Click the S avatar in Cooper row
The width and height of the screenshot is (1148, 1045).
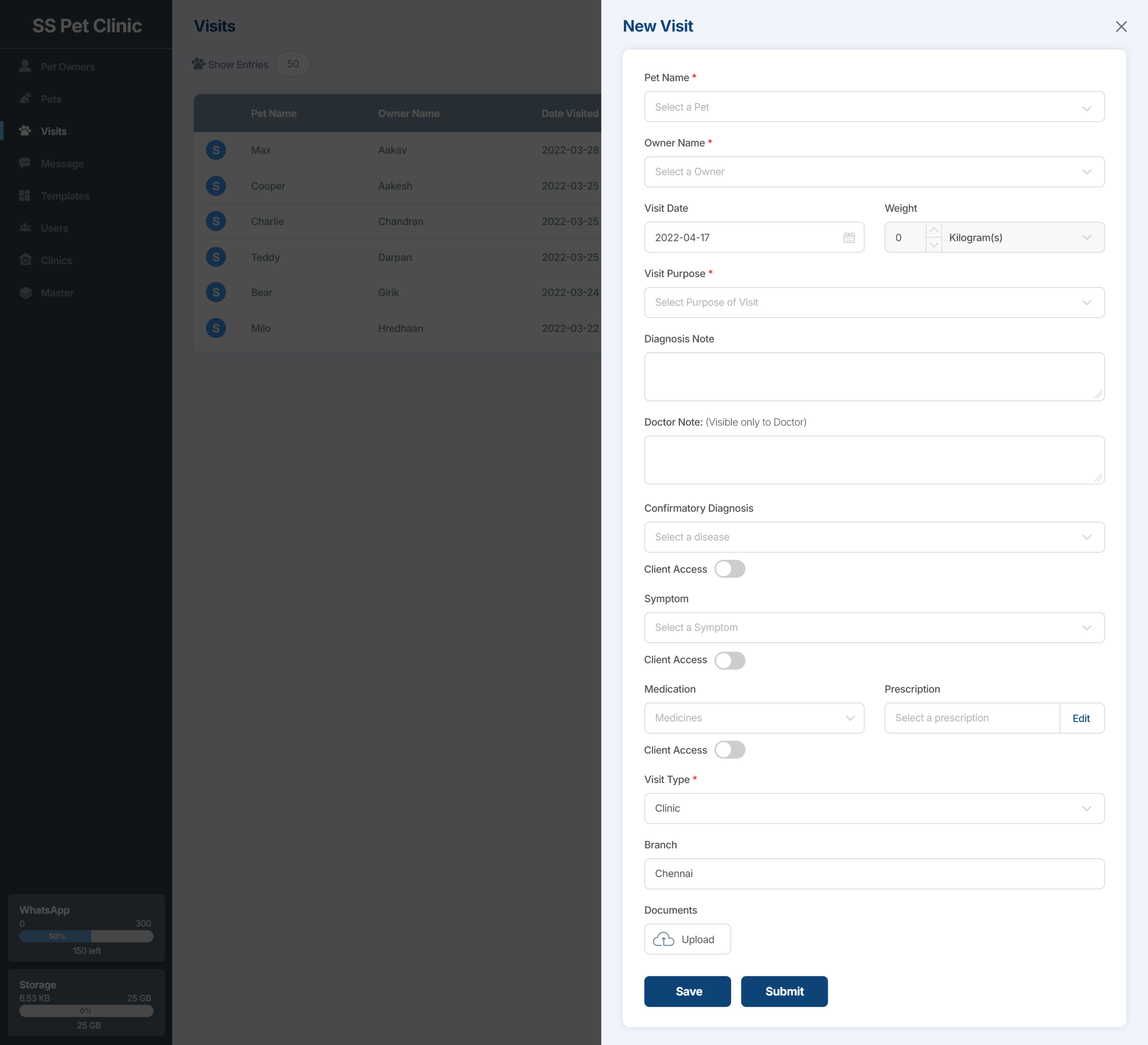[x=216, y=186]
